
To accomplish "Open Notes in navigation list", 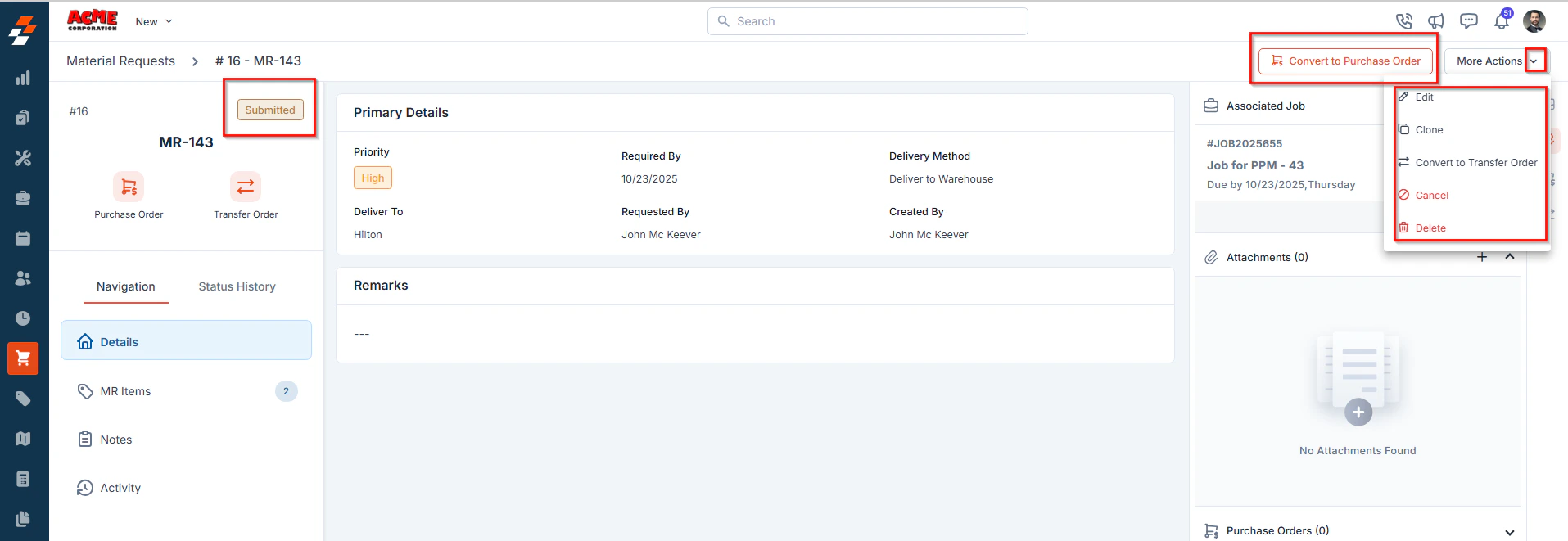I will coord(187,440).
